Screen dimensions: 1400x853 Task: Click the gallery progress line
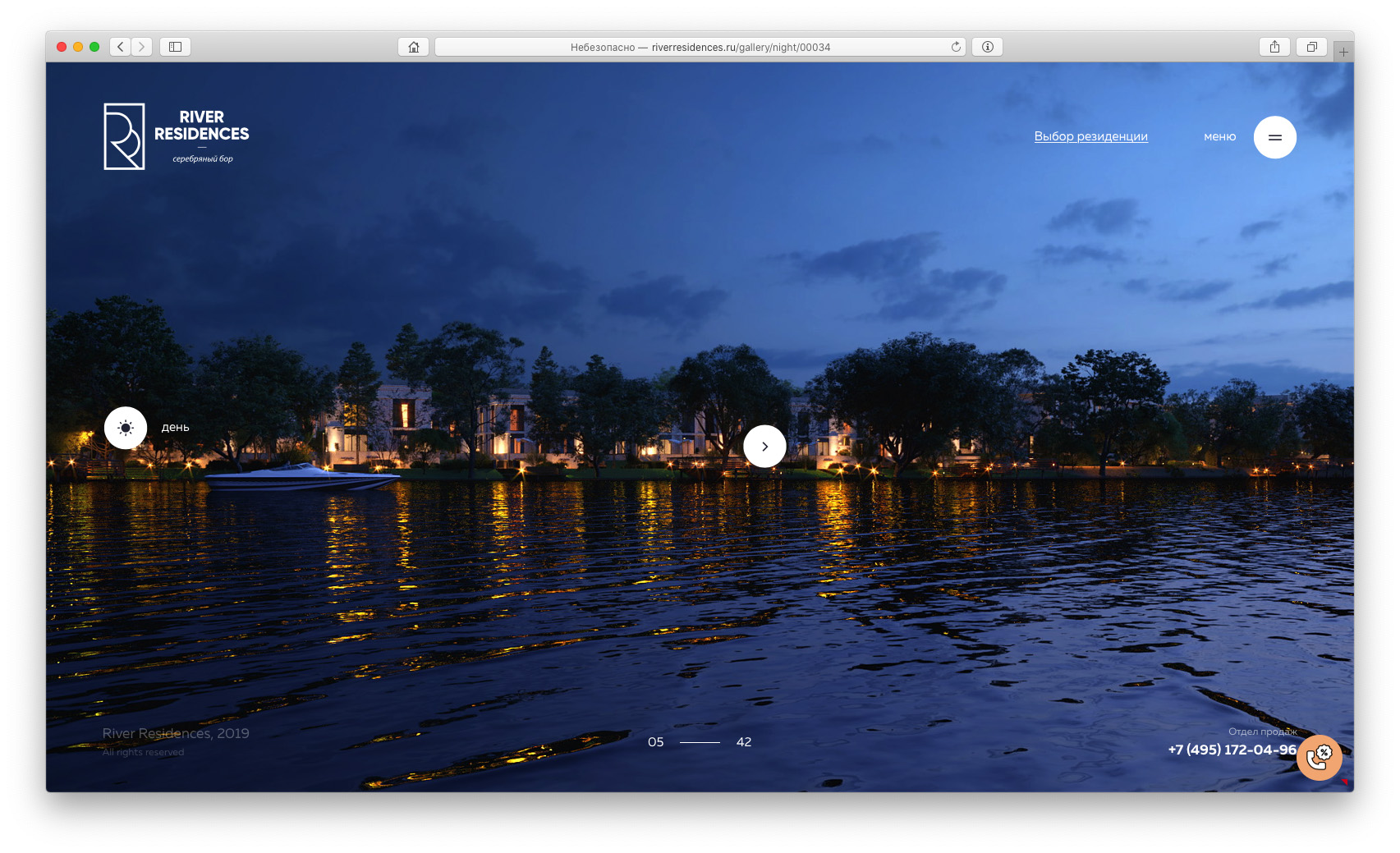point(700,742)
